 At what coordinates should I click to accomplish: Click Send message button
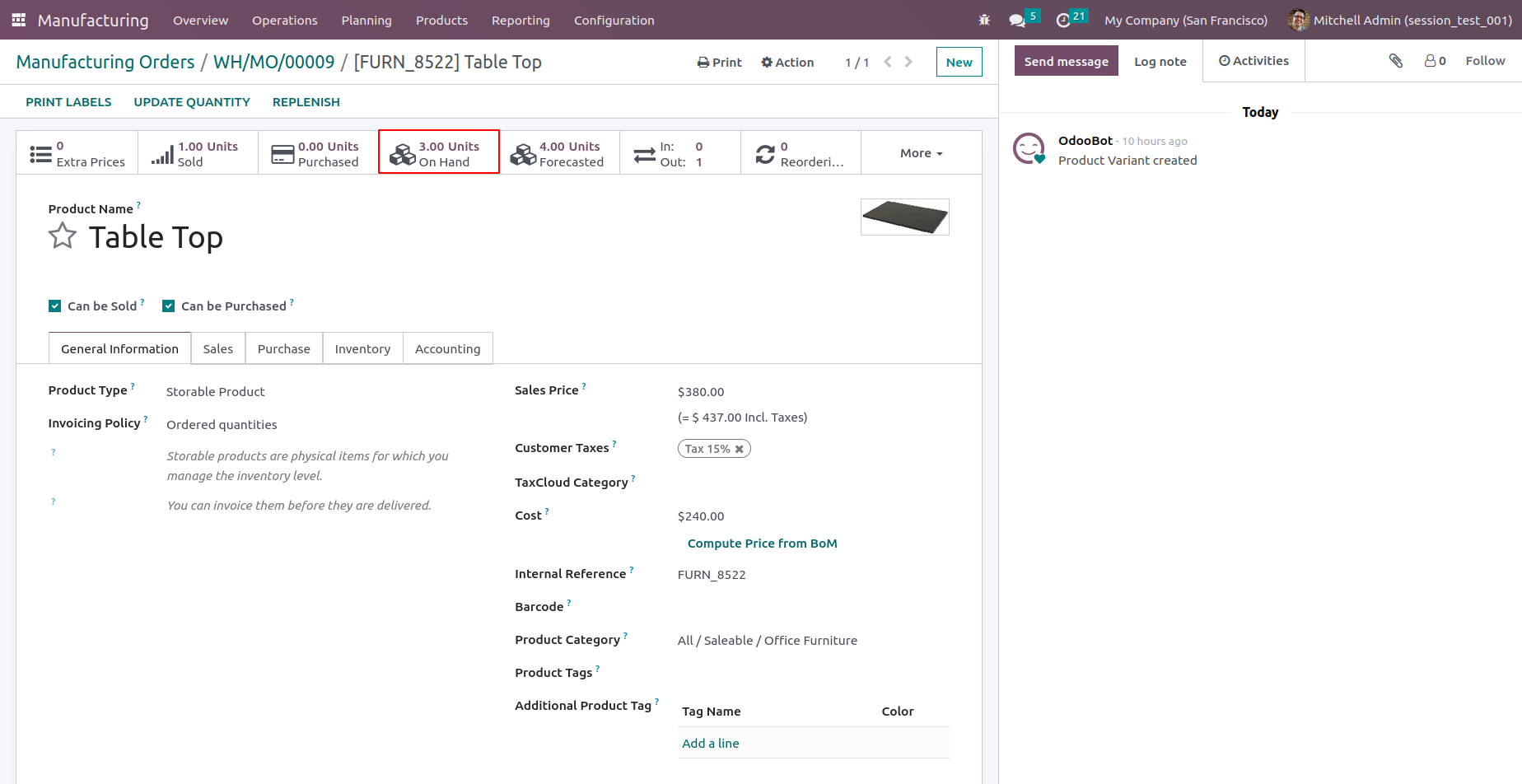[x=1066, y=61]
